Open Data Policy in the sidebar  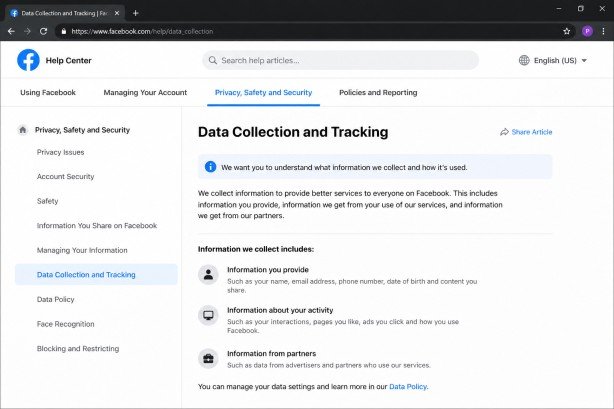(x=56, y=299)
